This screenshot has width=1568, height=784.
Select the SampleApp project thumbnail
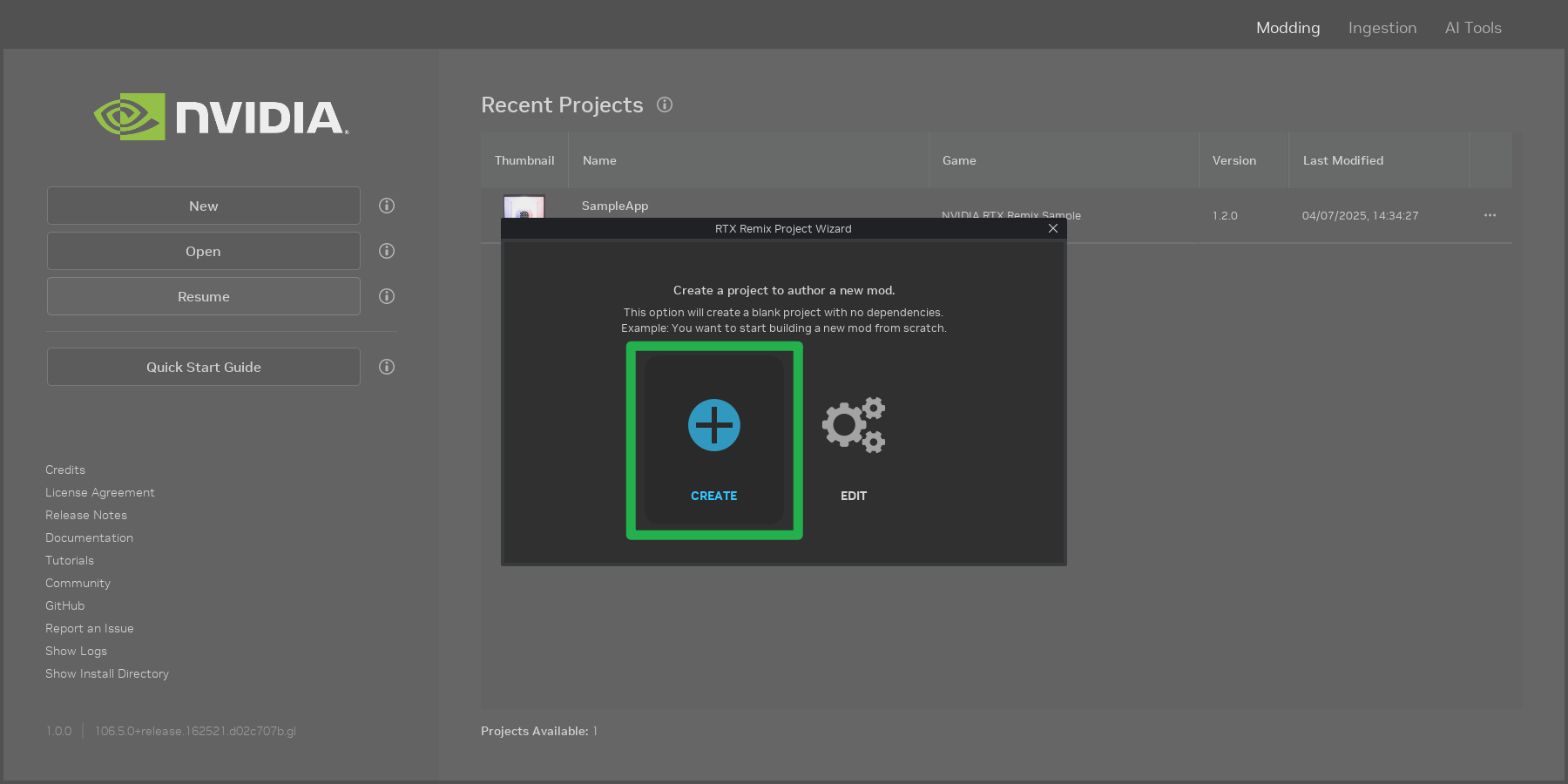pyautogui.click(x=524, y=209)
